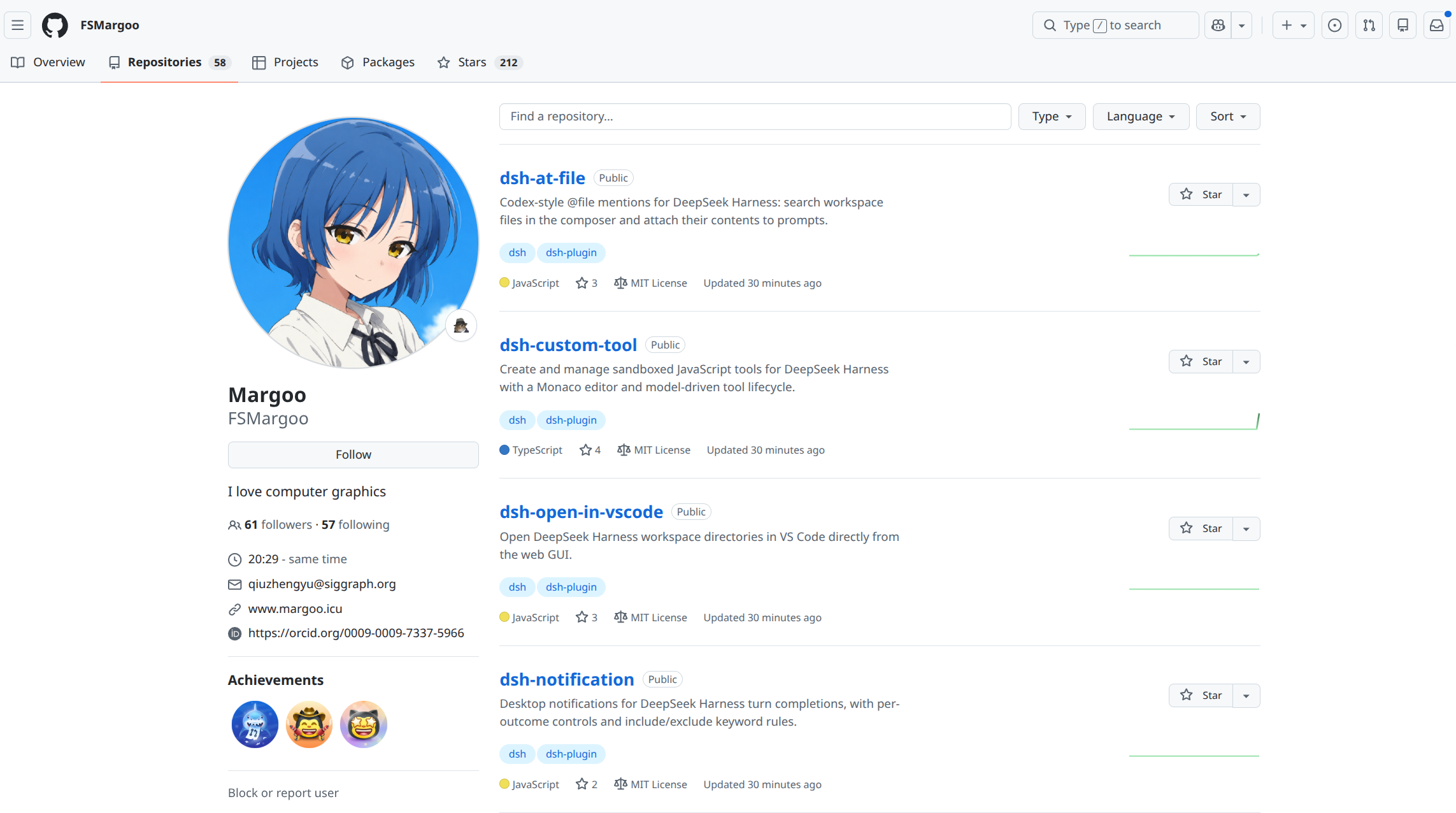Open the create new plus menu
The height and width of the screenshot is (813, 1456).
(1293, 25)
